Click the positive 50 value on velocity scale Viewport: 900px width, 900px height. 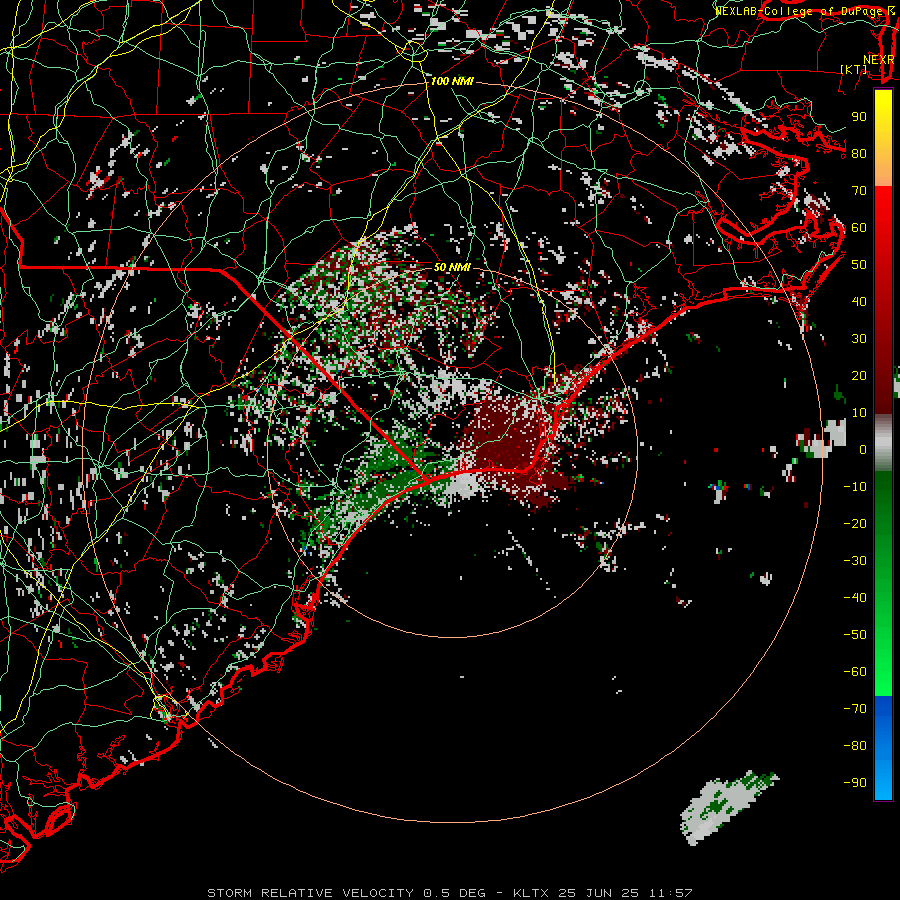point(859,265)
